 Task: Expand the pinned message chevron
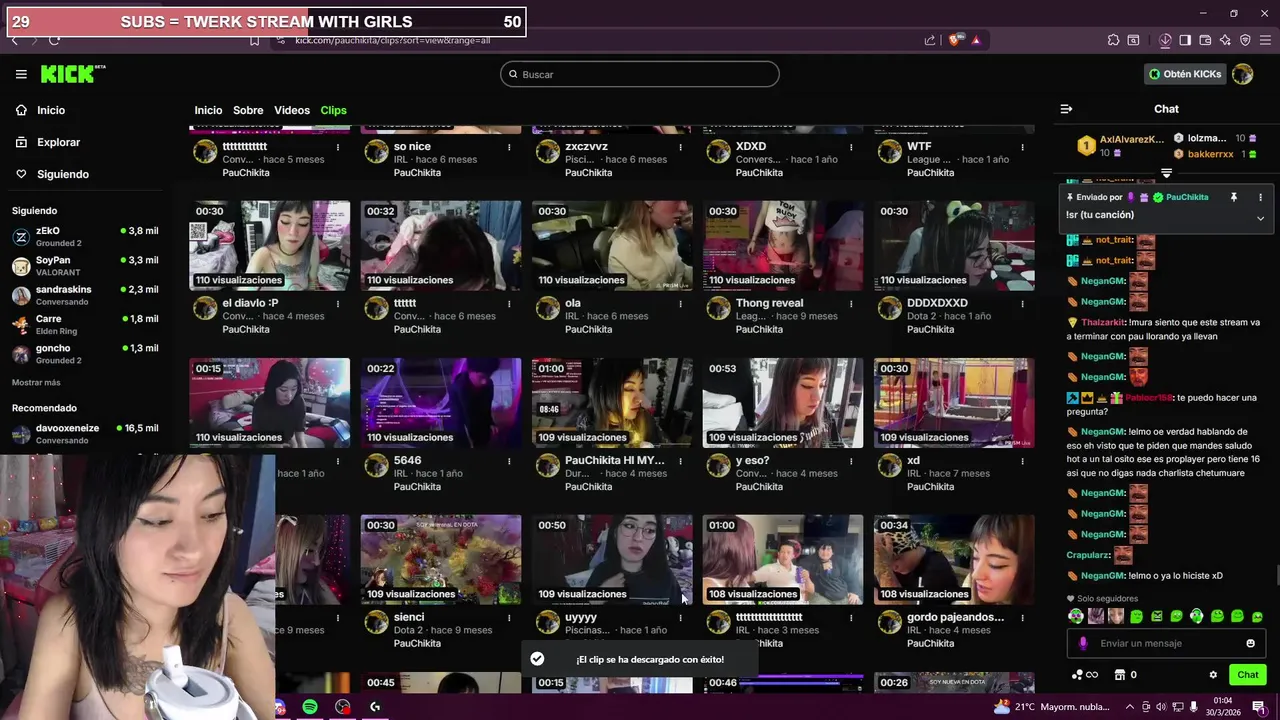tap(1260, 218)
